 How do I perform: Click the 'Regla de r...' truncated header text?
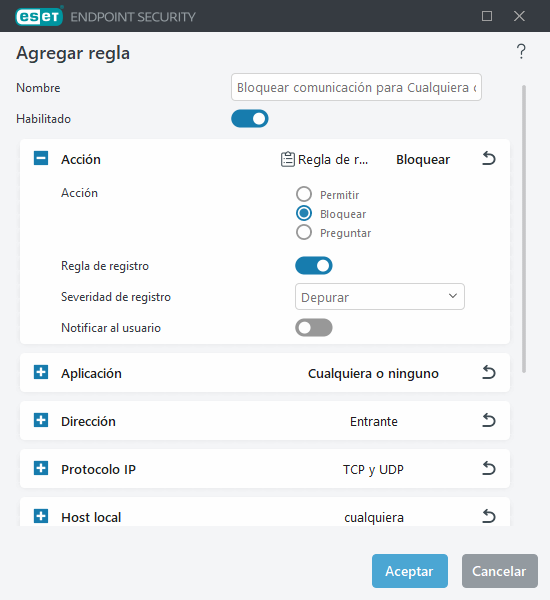click(333, 160)
